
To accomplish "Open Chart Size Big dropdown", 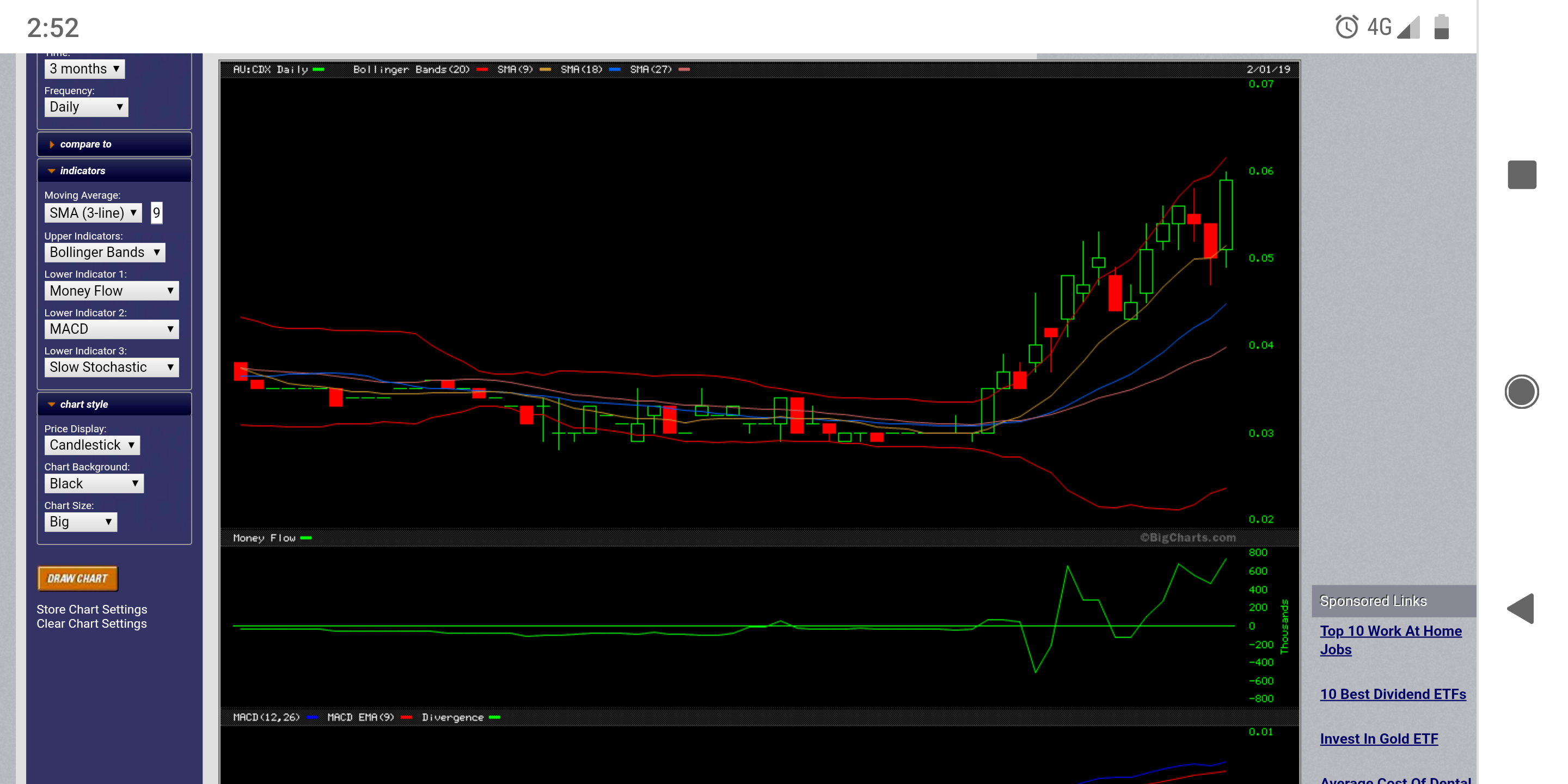I will [x=81, y=522].
